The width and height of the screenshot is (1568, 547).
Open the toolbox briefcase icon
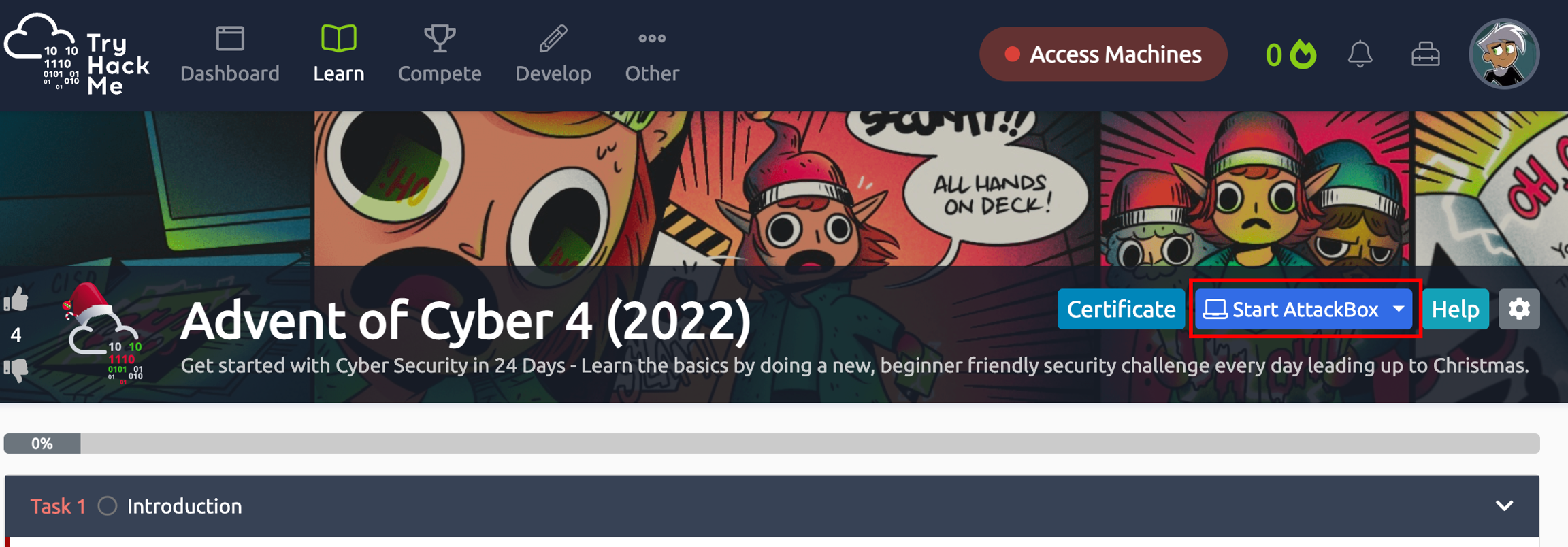coord(1425,54)
